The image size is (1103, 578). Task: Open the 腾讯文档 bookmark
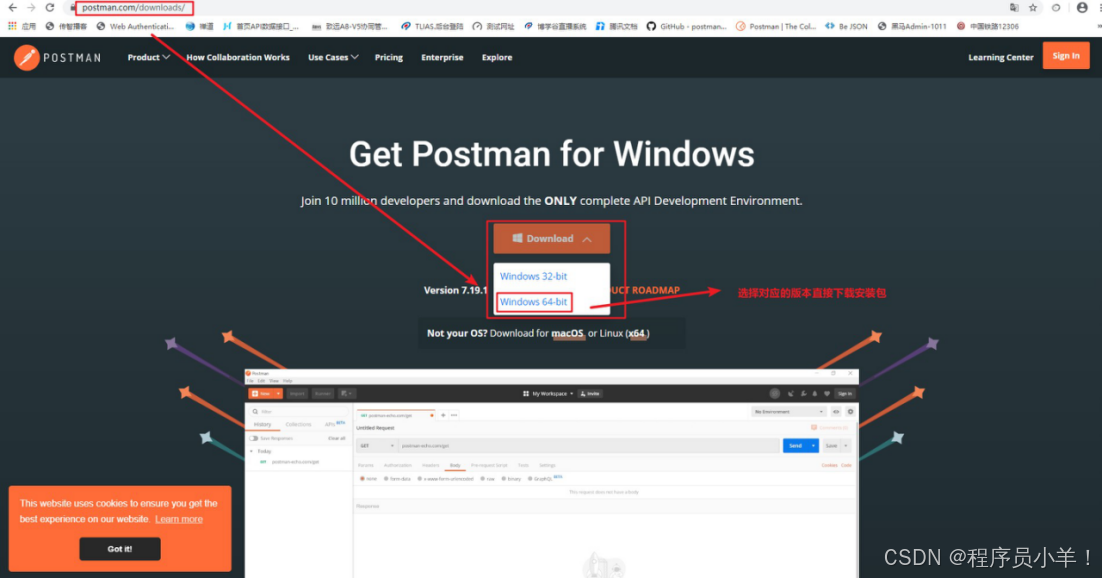coord(616,26)
